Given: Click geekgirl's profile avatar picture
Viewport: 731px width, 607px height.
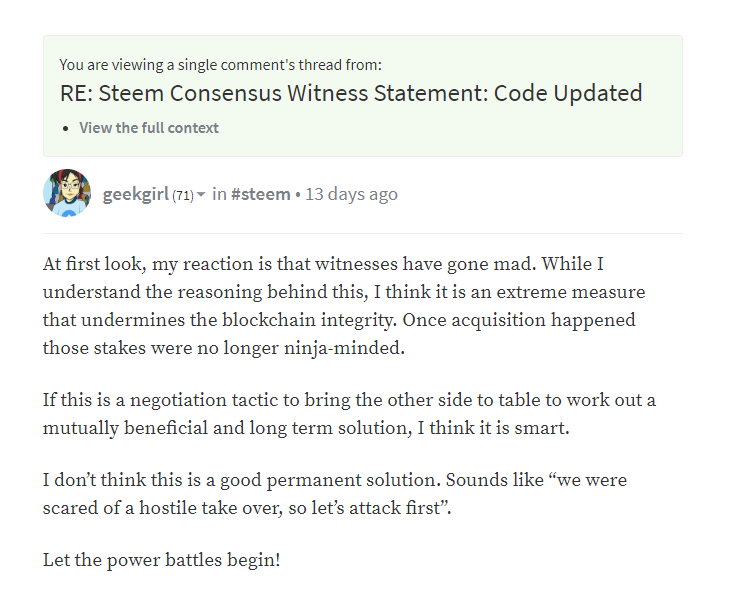Looking at the screenshot, I should (67, 194).
